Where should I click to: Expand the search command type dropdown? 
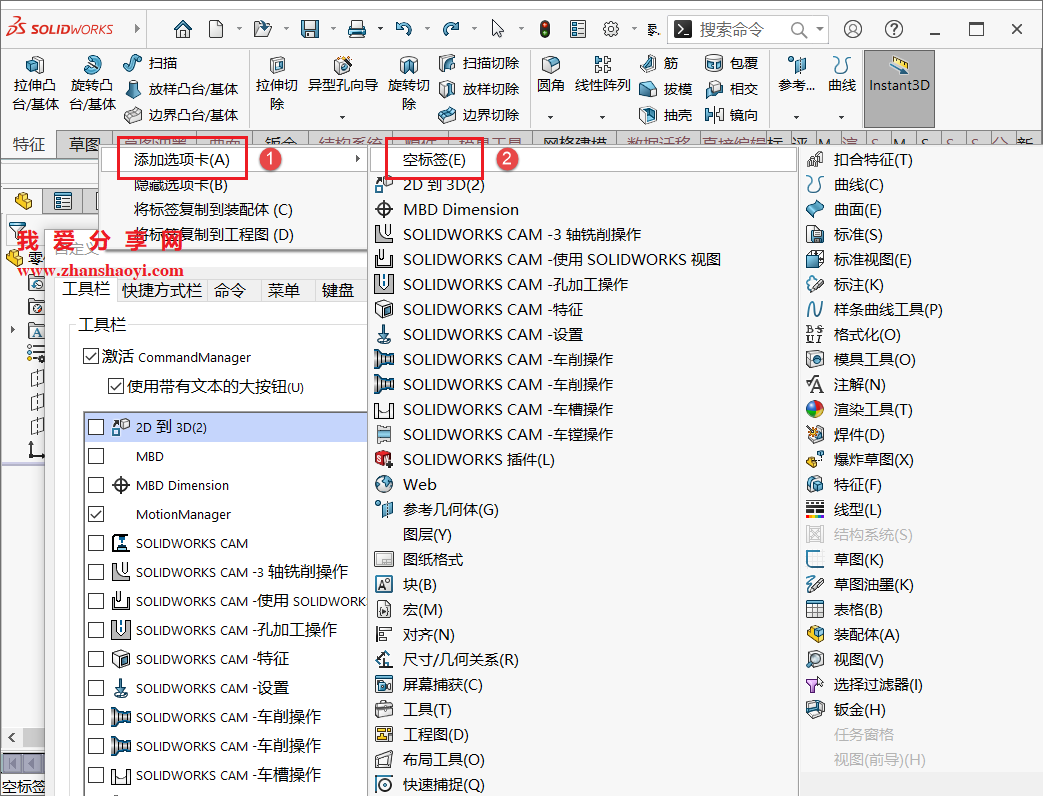(x=818, y=29)
